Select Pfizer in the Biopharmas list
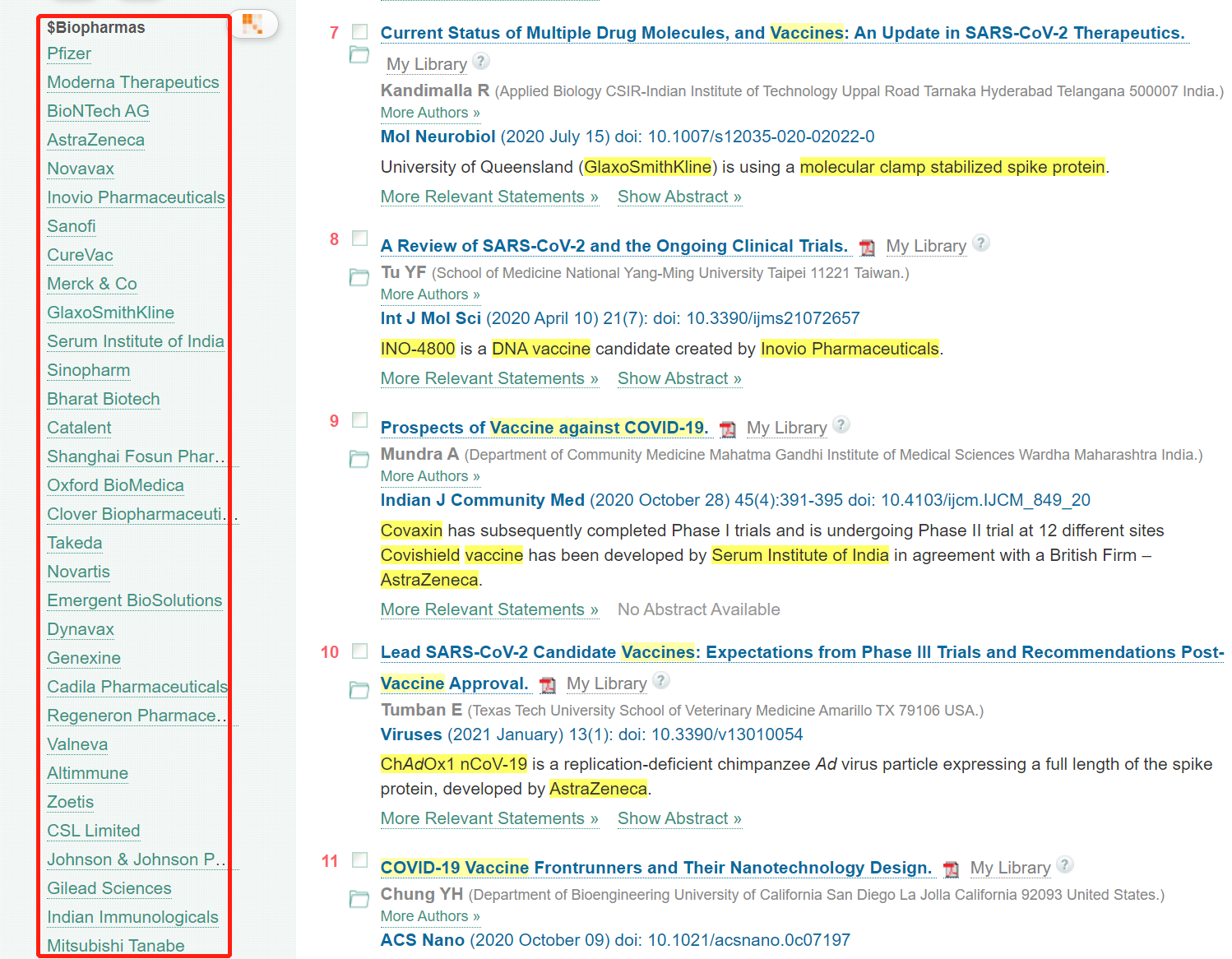 click(x=69, y=53)
